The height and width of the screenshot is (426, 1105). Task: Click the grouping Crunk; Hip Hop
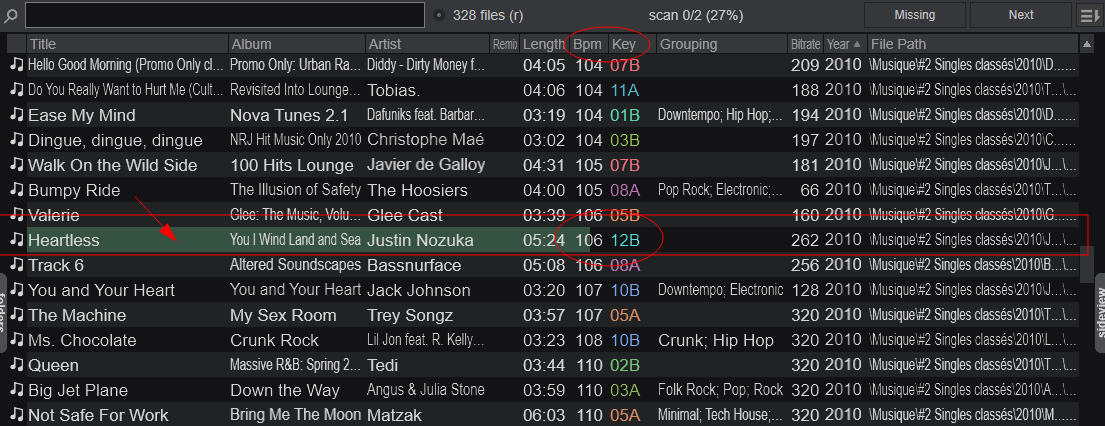[x=716, y=341]
